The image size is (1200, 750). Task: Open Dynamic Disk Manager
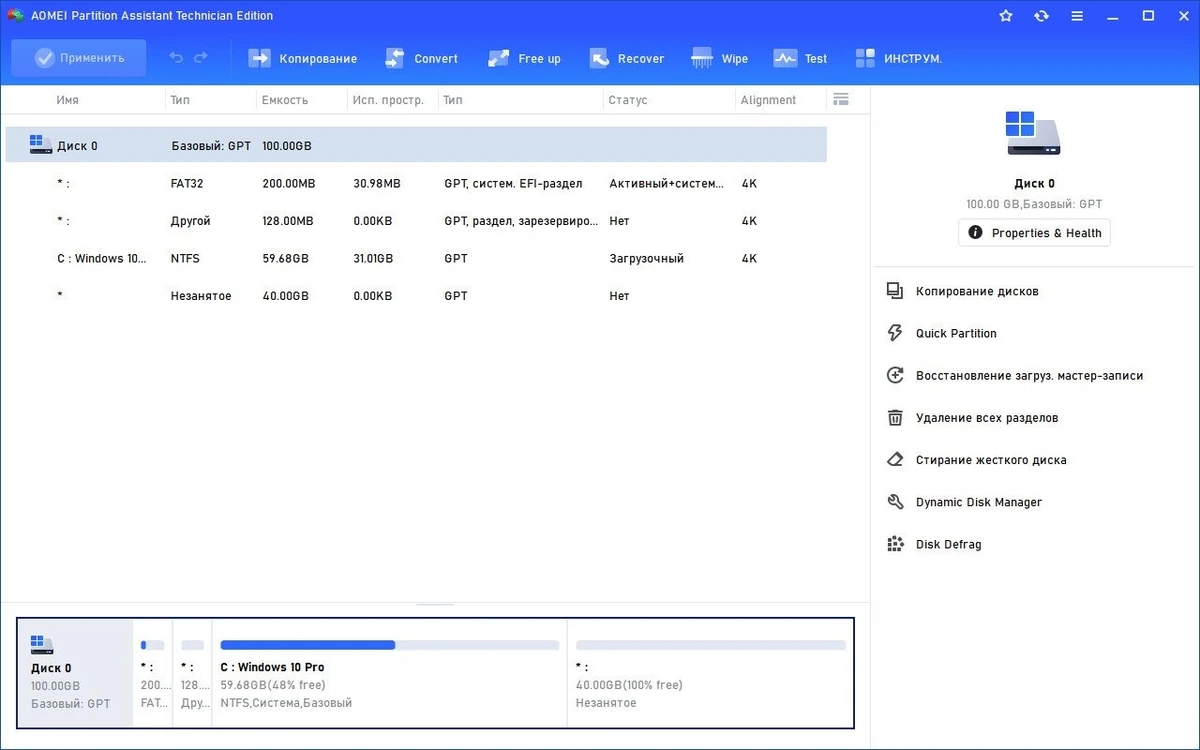[x=979, y=502]
